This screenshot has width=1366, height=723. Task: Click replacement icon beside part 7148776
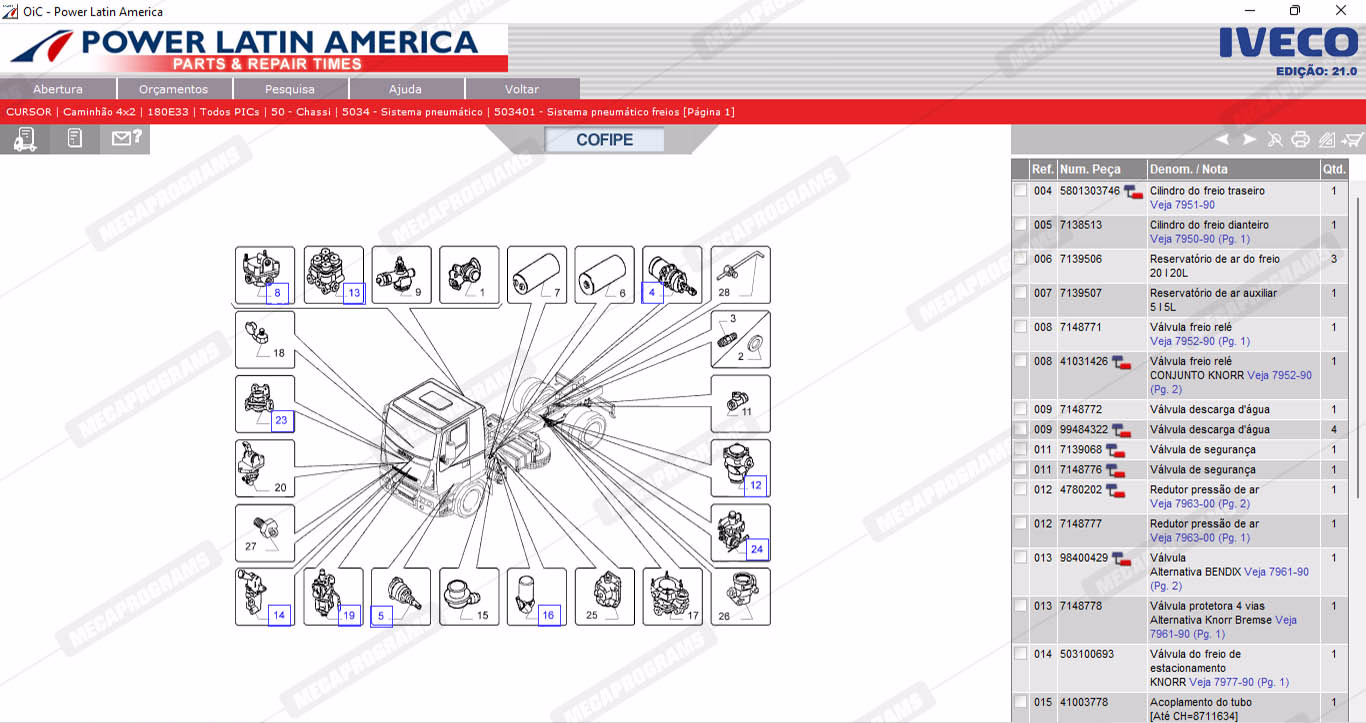coord(1115,470)
